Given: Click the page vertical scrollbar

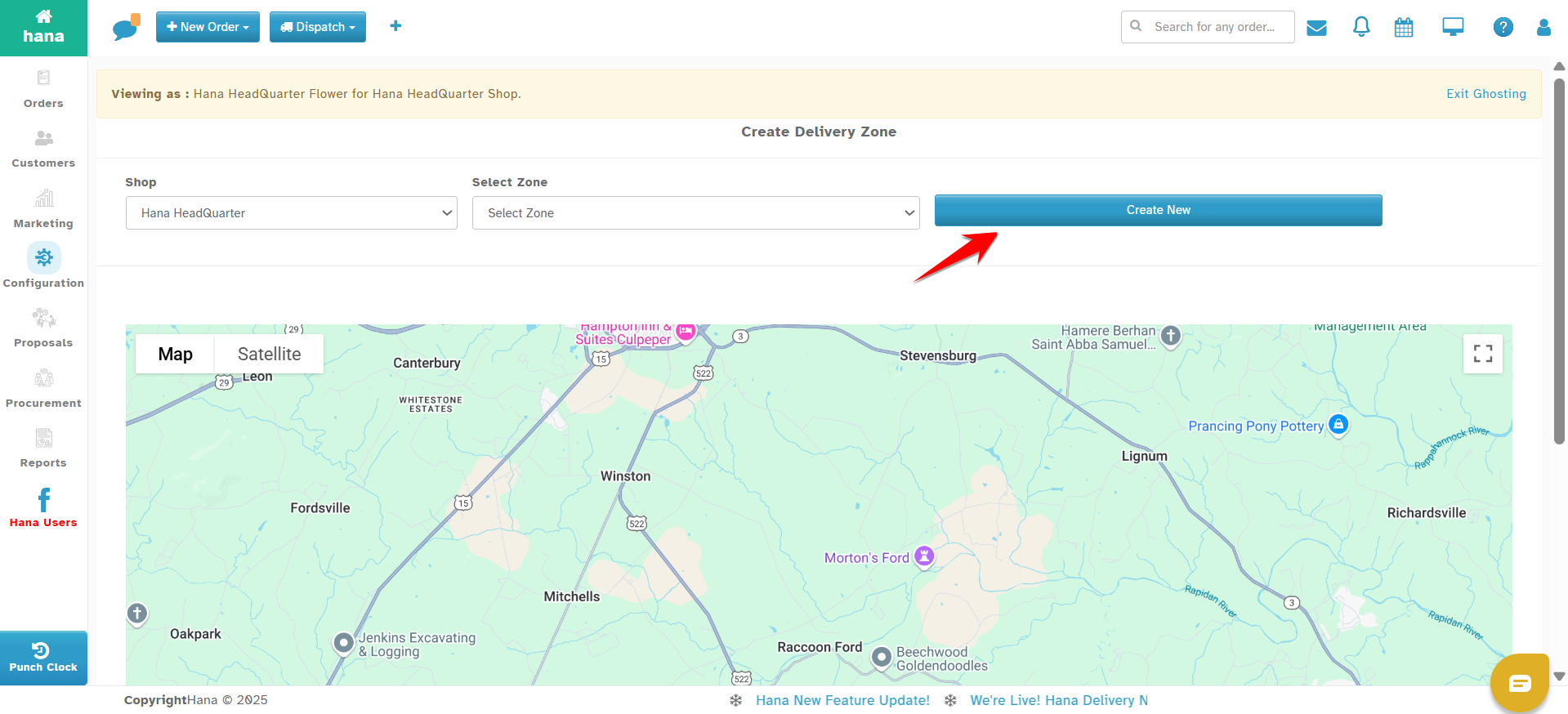Looking at the screenshot, I should pyautogui.click(x=1559, y=261).
